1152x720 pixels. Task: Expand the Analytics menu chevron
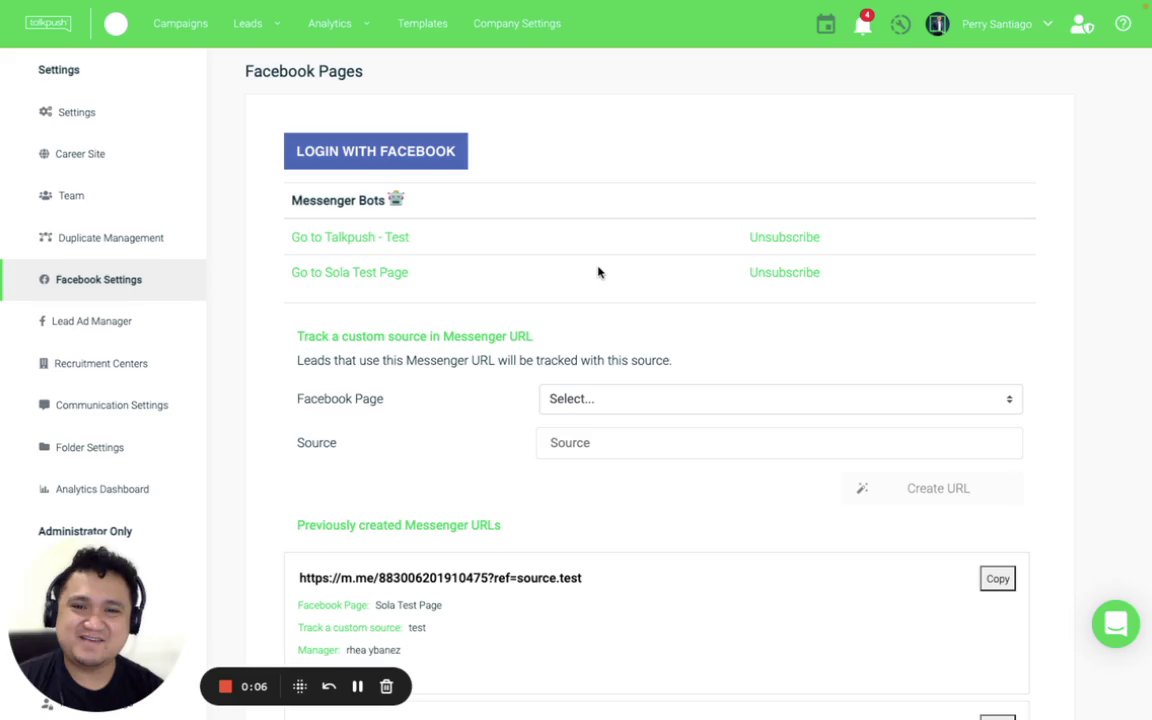tap(367, 24)
